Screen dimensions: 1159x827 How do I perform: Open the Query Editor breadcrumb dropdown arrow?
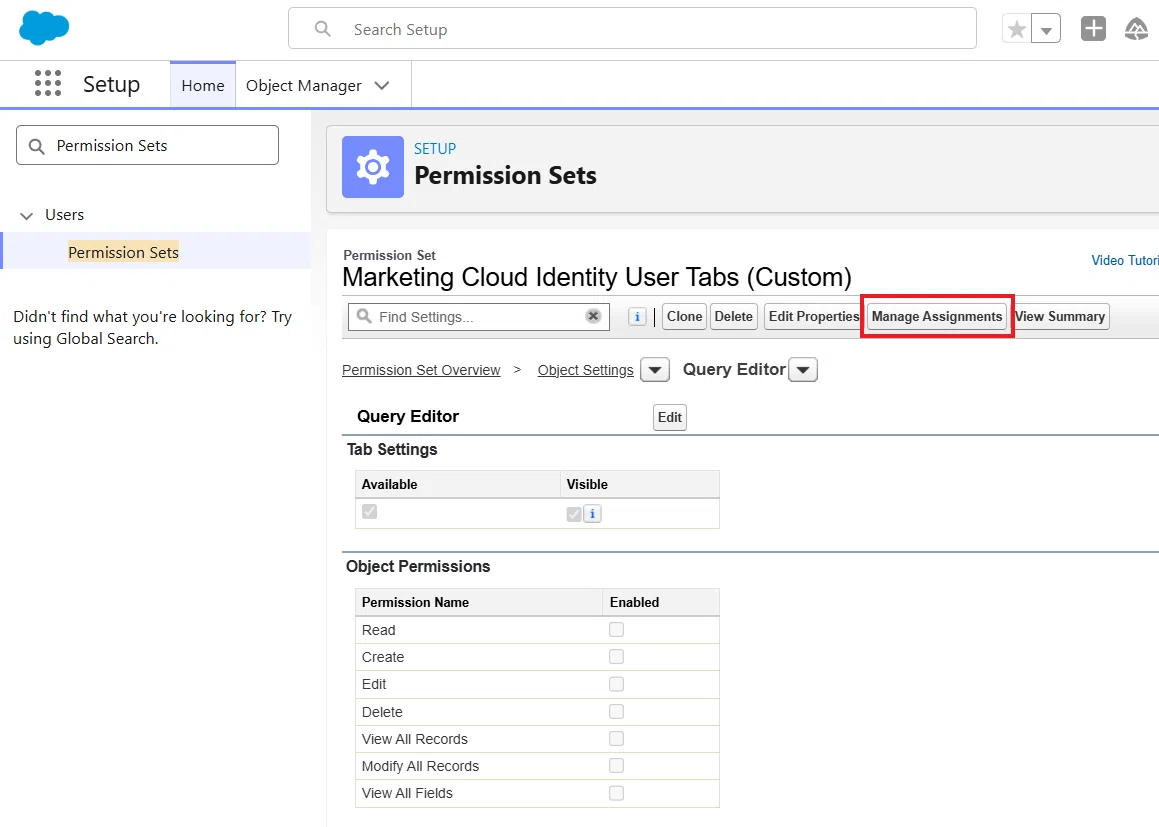coord(803,370)
